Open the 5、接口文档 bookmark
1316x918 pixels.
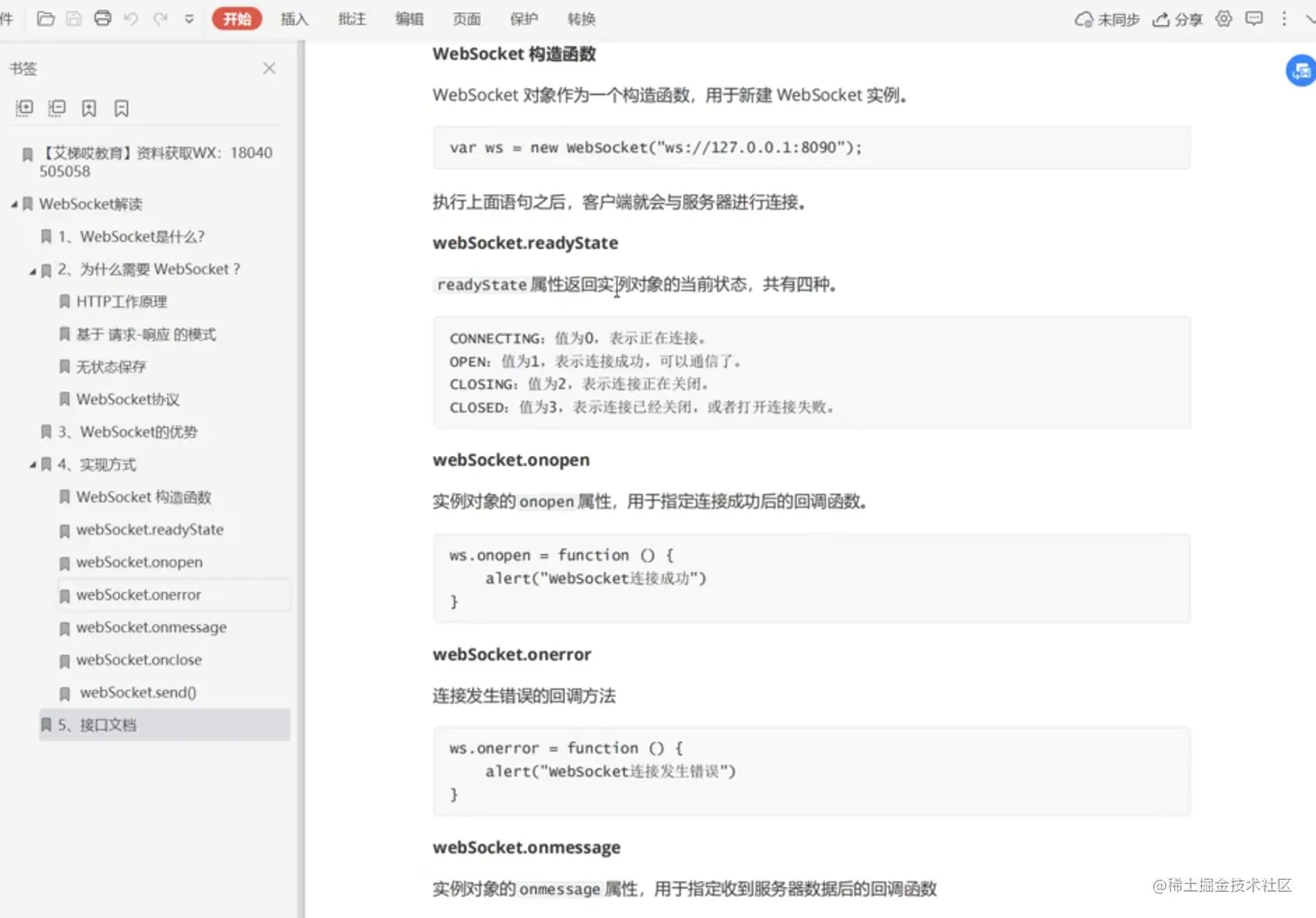(97, 725)
